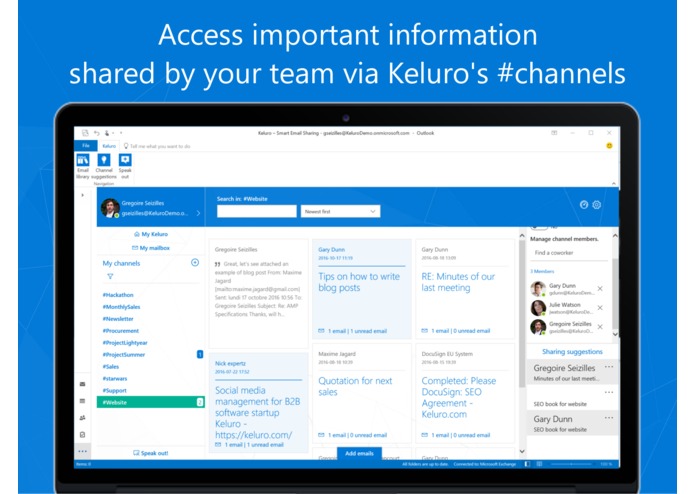Click scroll up arrow of email list scrollbar

(522, 236)
